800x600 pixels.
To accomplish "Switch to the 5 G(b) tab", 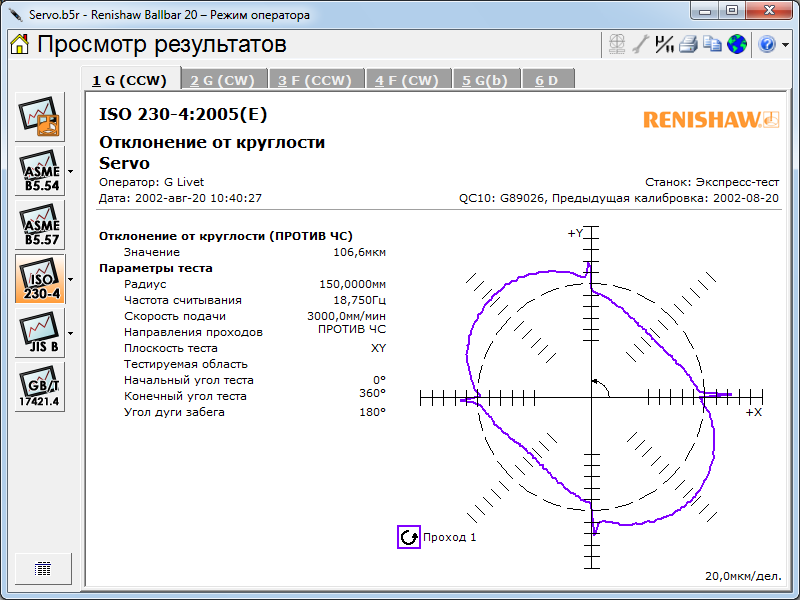I will [x=485, y=80].
